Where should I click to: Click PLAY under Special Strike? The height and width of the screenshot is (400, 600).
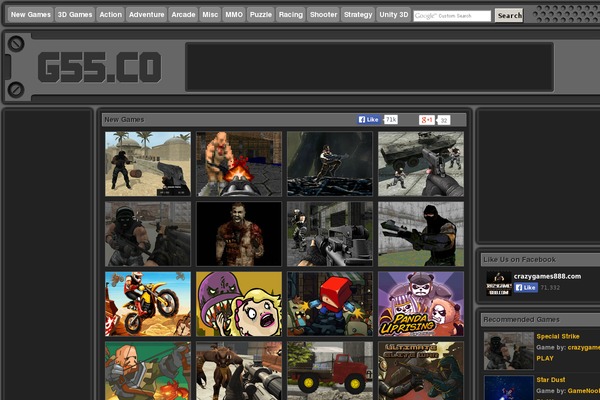545,359
